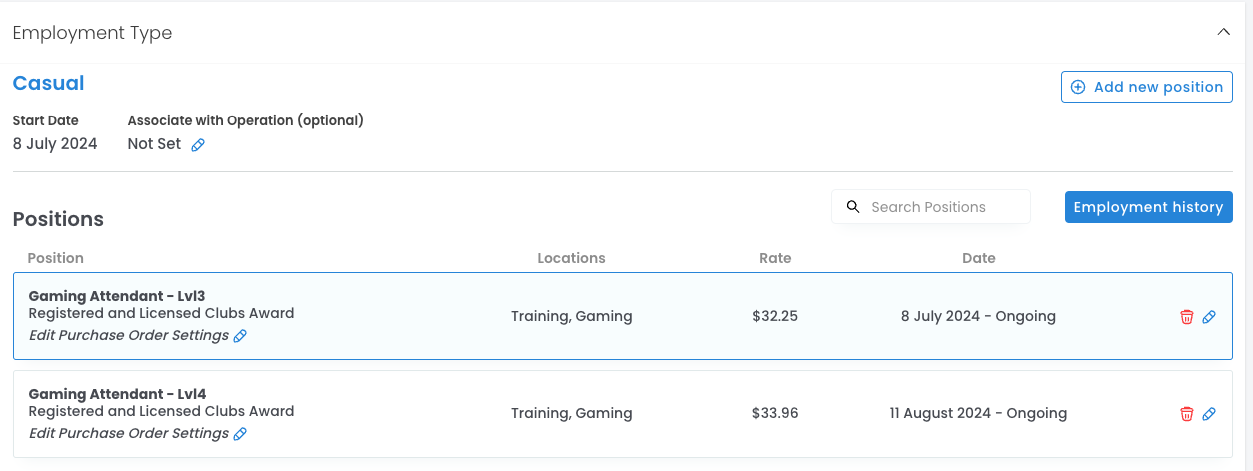The width and height of the screenshot is (1253, 471).
Task: Type in the Search Positions field
Action: (940, 207)
